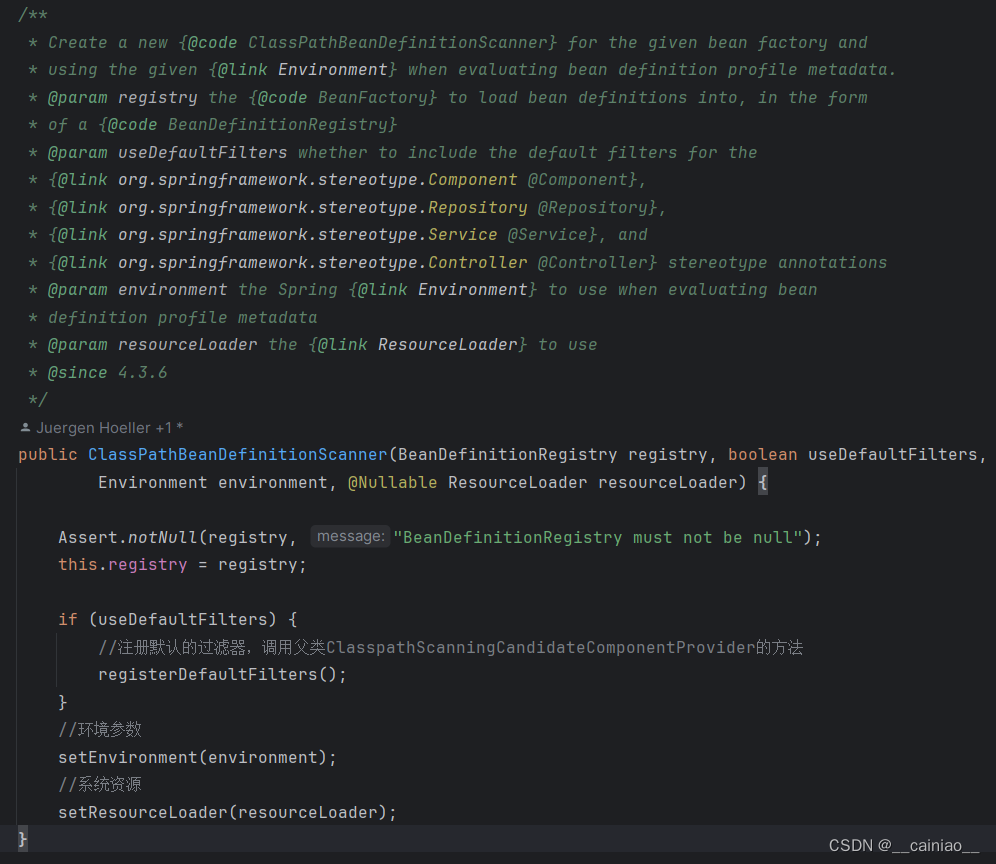Click the ClasspathScanningCandidateComponentProvider comment line
Viewport: 996px width, 864px height.
click(x=450, y=647)
